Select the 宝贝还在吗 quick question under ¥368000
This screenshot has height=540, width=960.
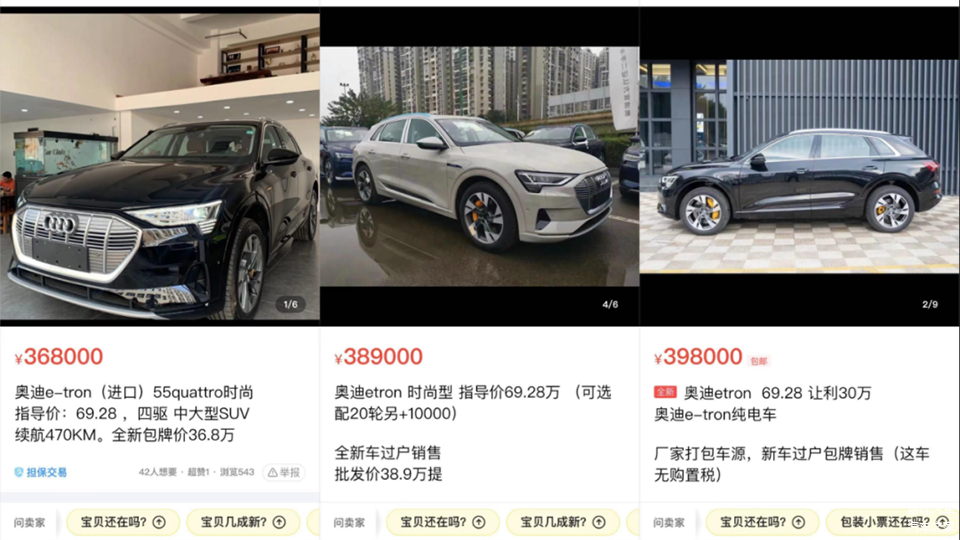pos(123,522)
